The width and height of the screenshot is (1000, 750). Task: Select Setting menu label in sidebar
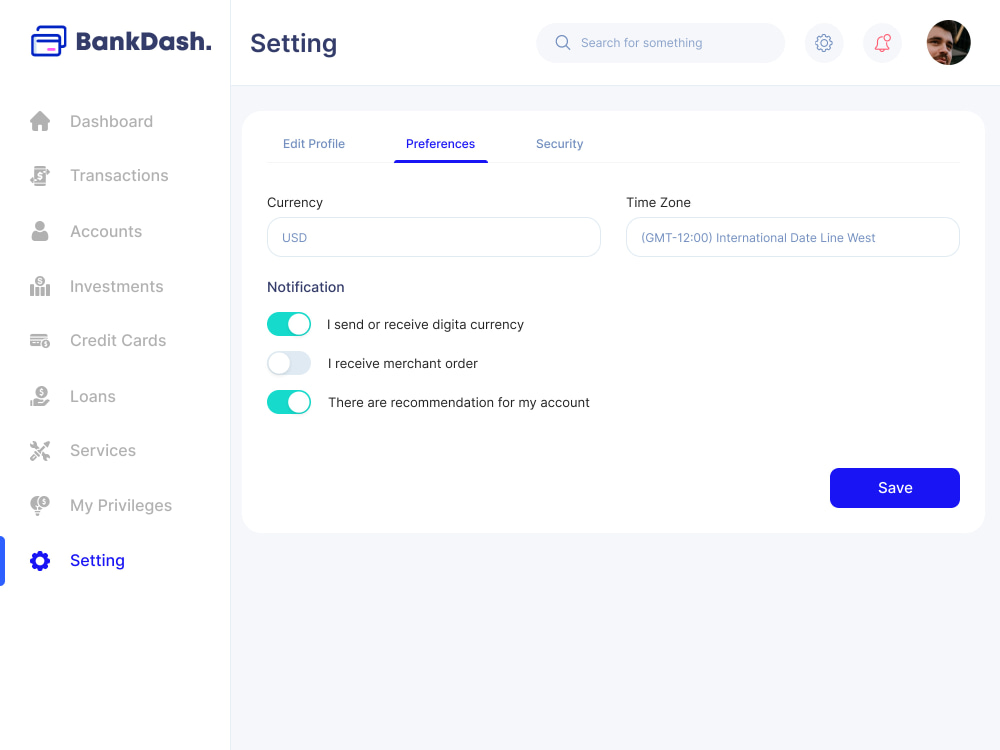tap(98, 561)
